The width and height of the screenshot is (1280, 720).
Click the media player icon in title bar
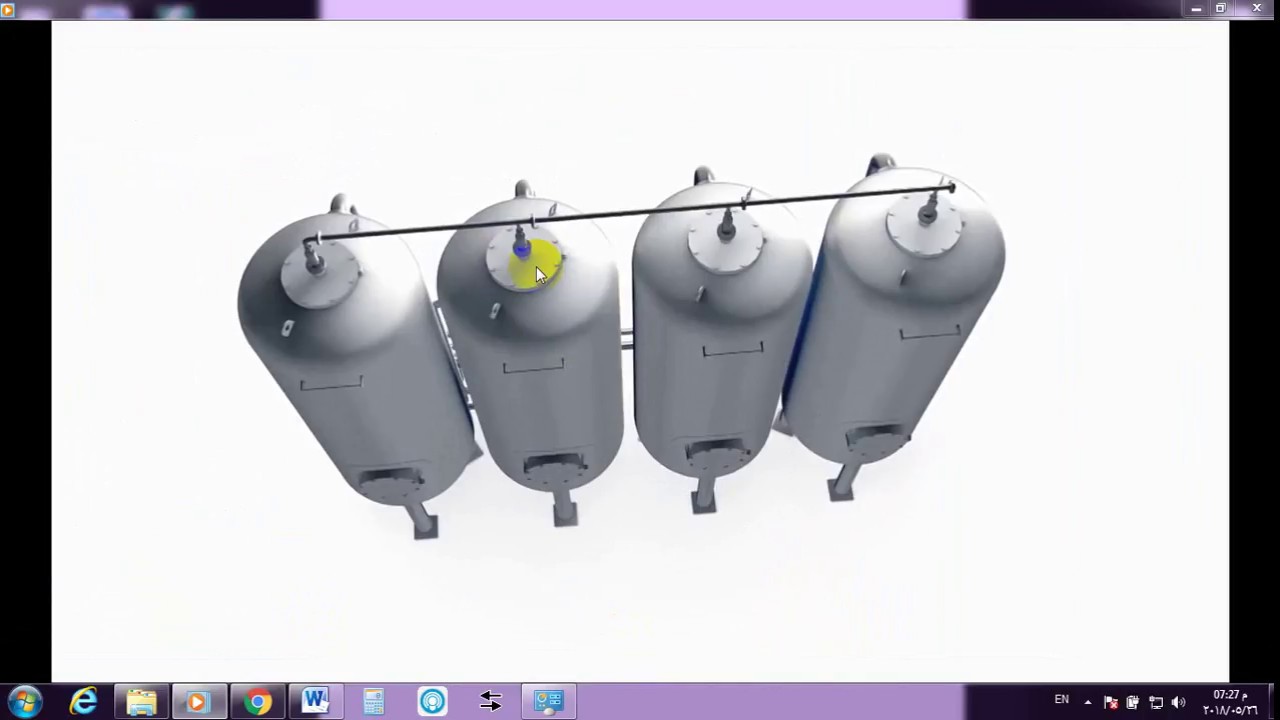point(7,9)
